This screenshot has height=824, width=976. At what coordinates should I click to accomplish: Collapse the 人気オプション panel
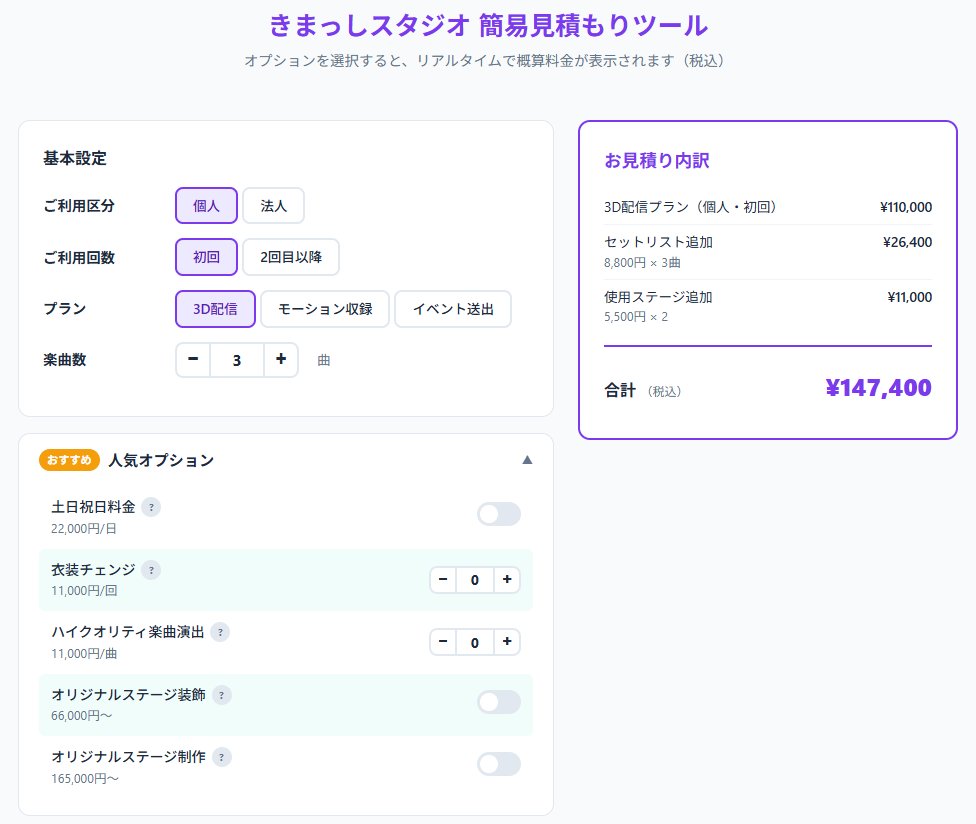[528, 460]
